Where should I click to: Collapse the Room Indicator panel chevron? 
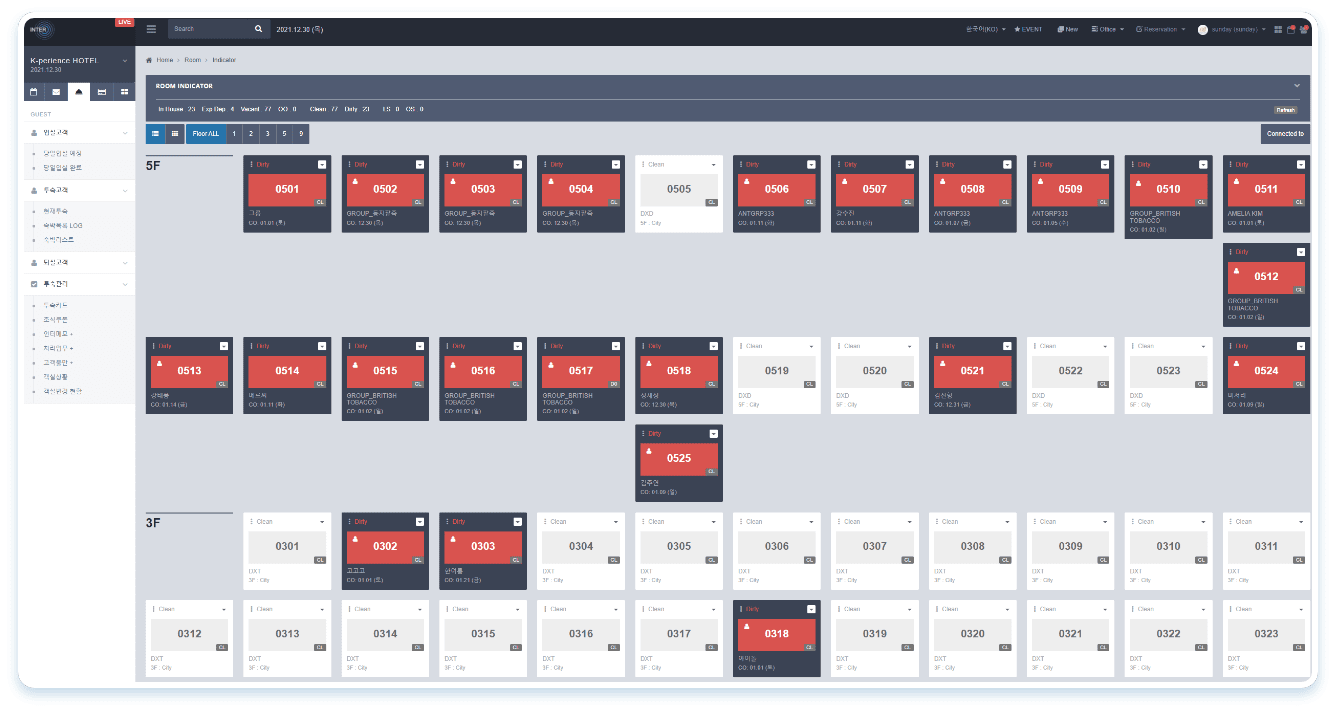click(1297, 86)
